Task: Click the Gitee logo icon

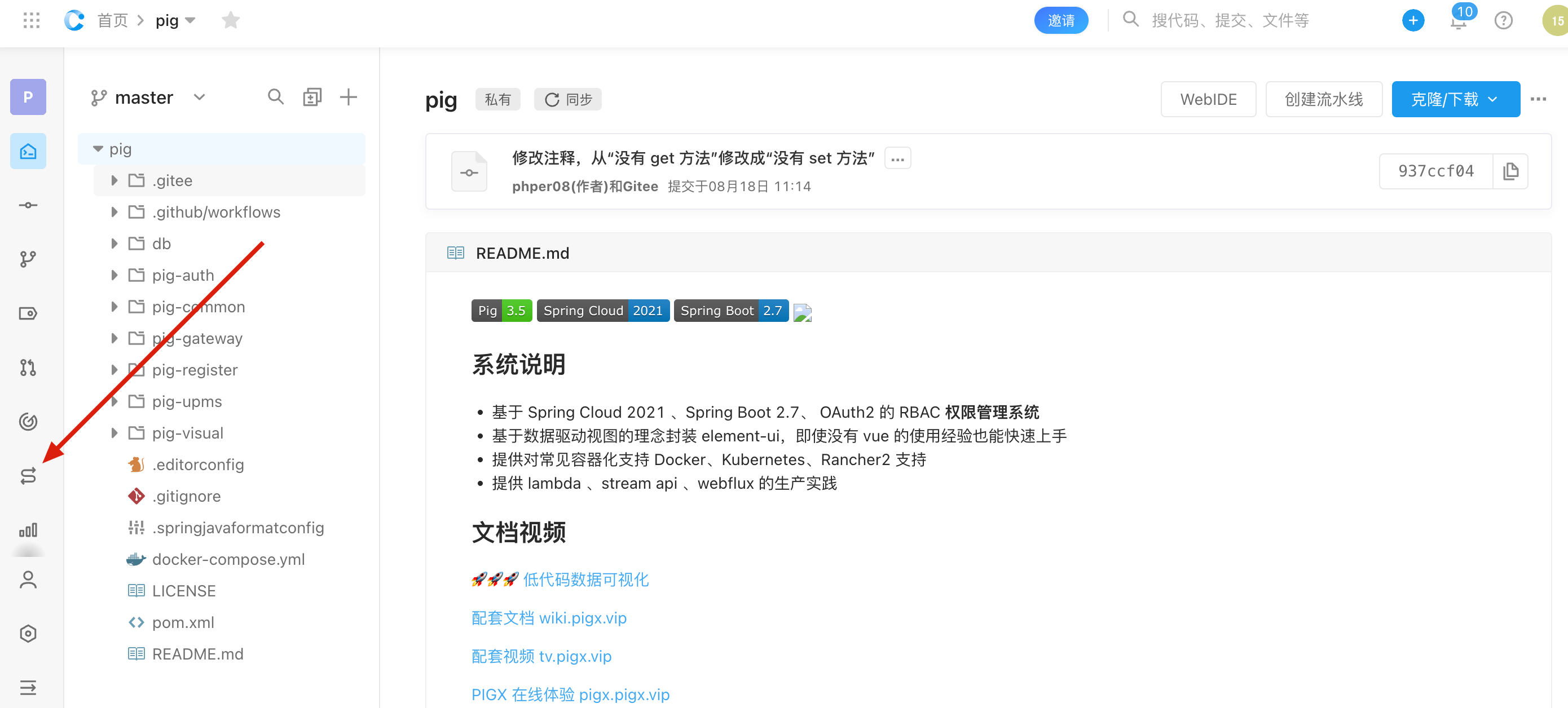Action: tap(74, 20)
